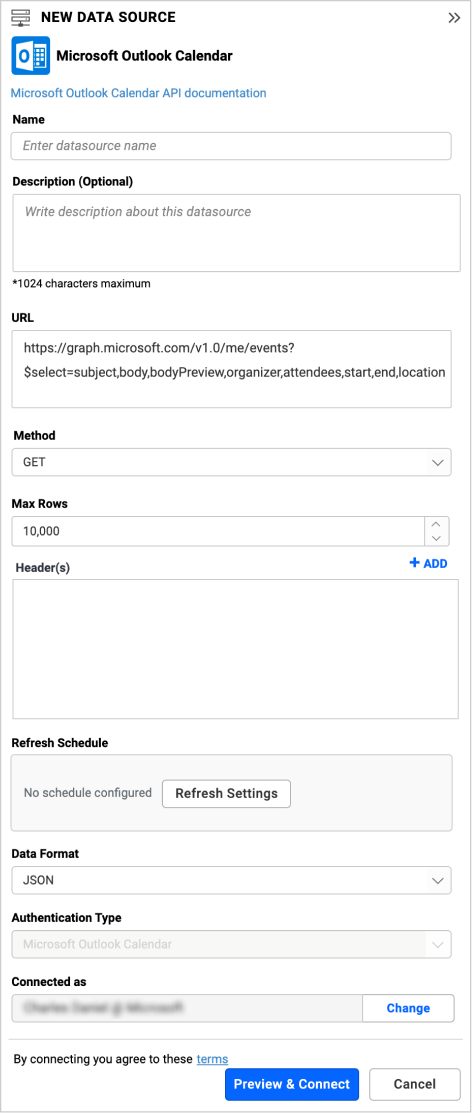472x1113 pixels.
Task: Open Microsoft Outlook Calendar API documentation link
Action: click(139, 93)
